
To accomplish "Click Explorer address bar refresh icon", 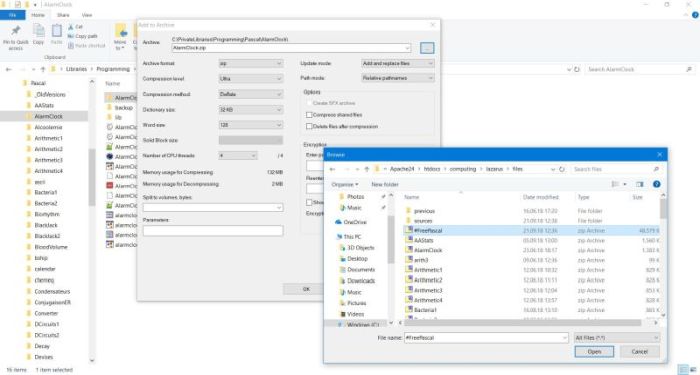I will point(577,69).
